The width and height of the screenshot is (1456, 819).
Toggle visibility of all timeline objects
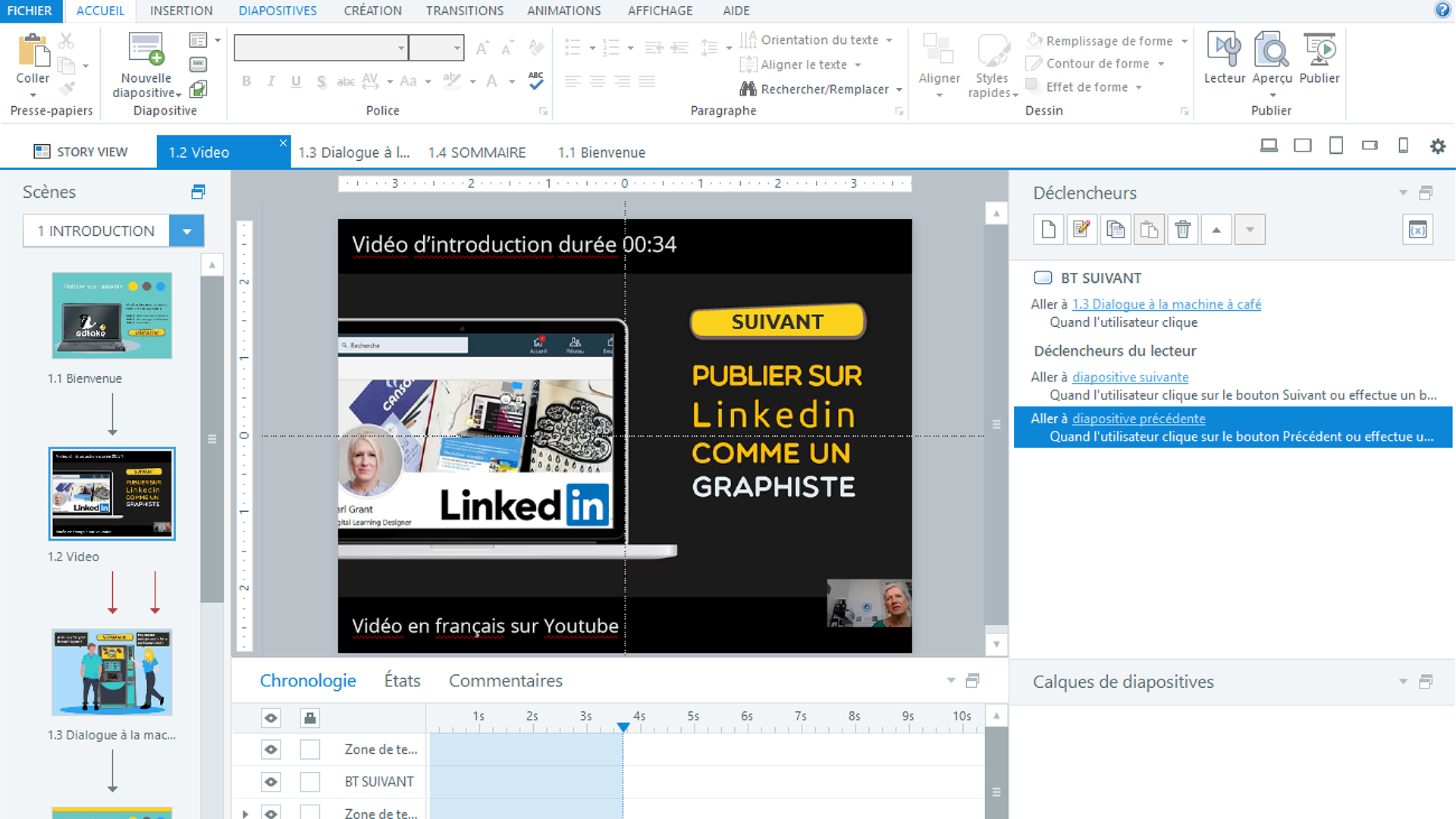[x=271, y=717]
